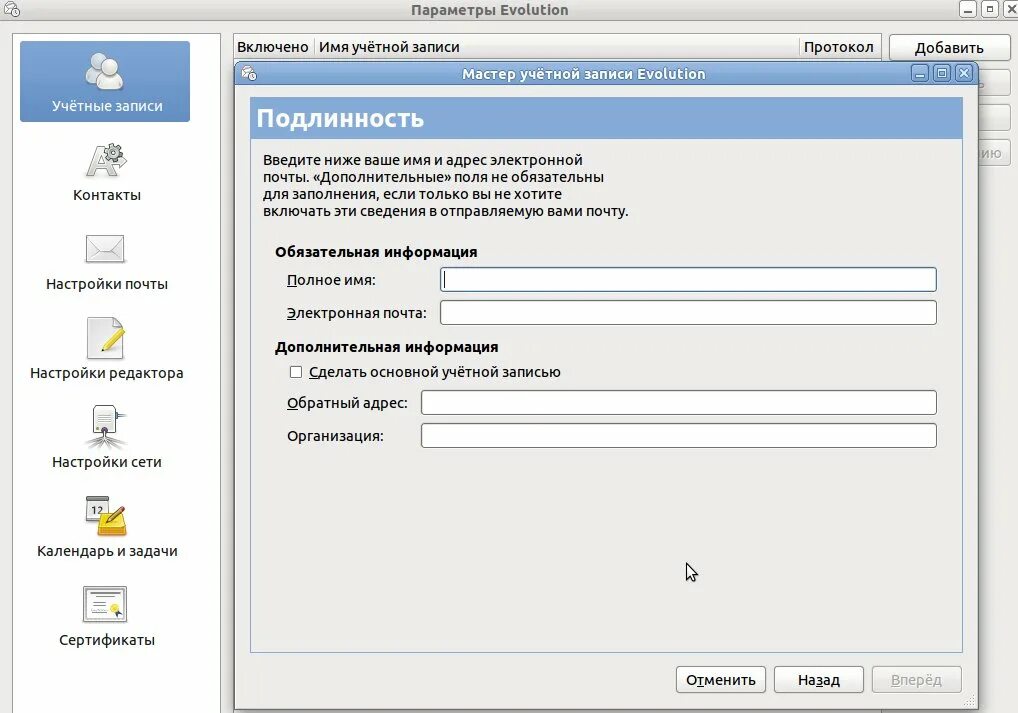The width and height of the screenshot is (1018, 713).
Task: Open the Настройки сети network icon
Action: (x=105, y=427)
